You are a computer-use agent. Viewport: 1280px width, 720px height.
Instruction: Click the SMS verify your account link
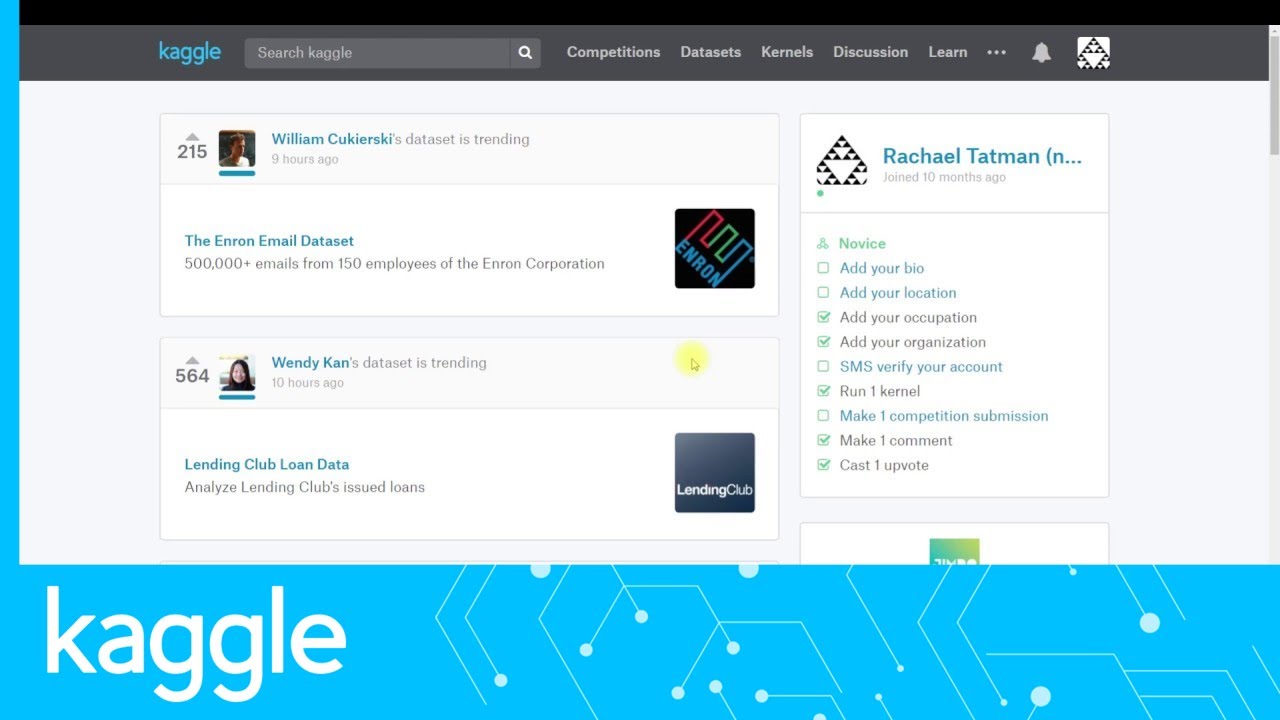pos(921,367)
